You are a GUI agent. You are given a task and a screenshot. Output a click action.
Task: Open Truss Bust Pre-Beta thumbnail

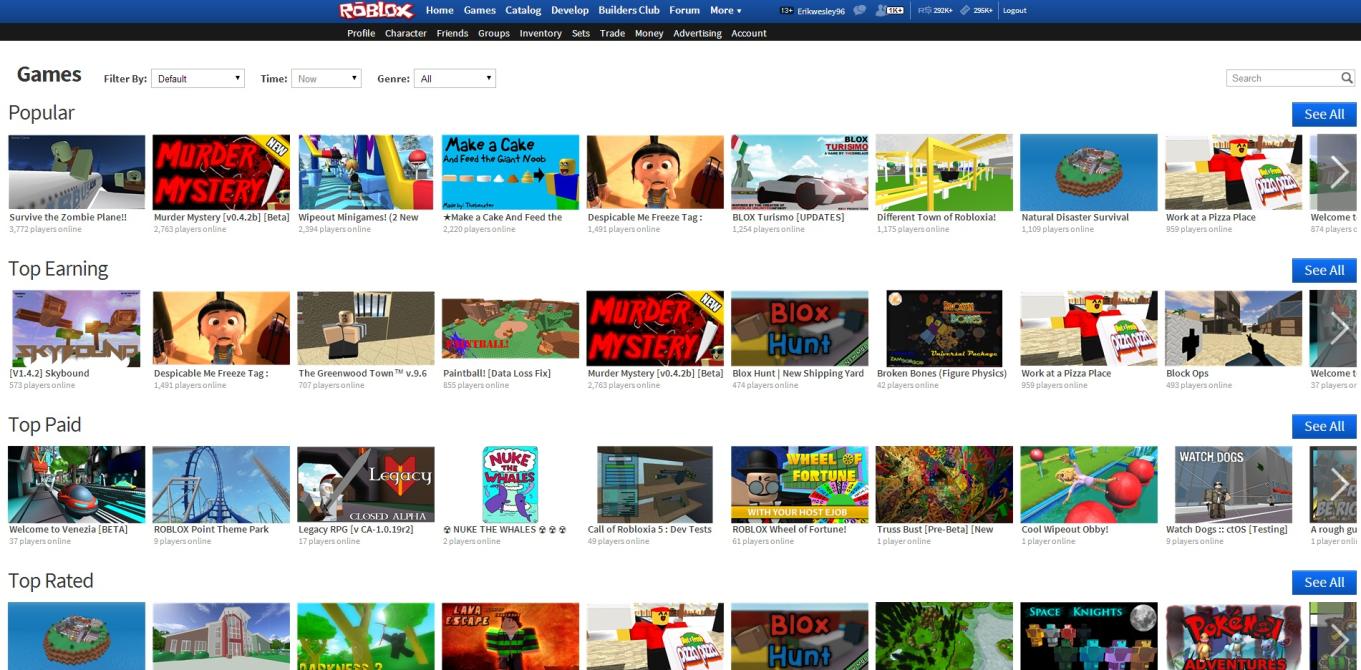pos(944,484)
